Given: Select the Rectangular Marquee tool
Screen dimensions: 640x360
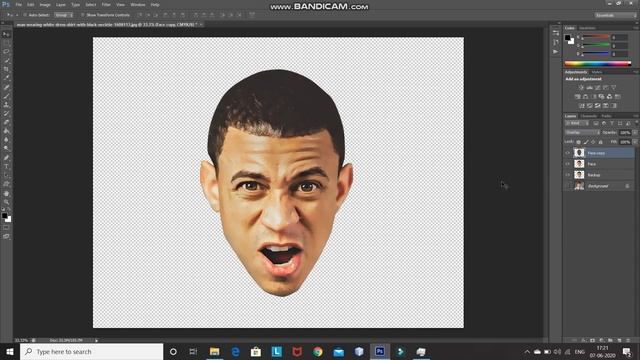Looking at the screenshot, I should click(x=6, y=43).
